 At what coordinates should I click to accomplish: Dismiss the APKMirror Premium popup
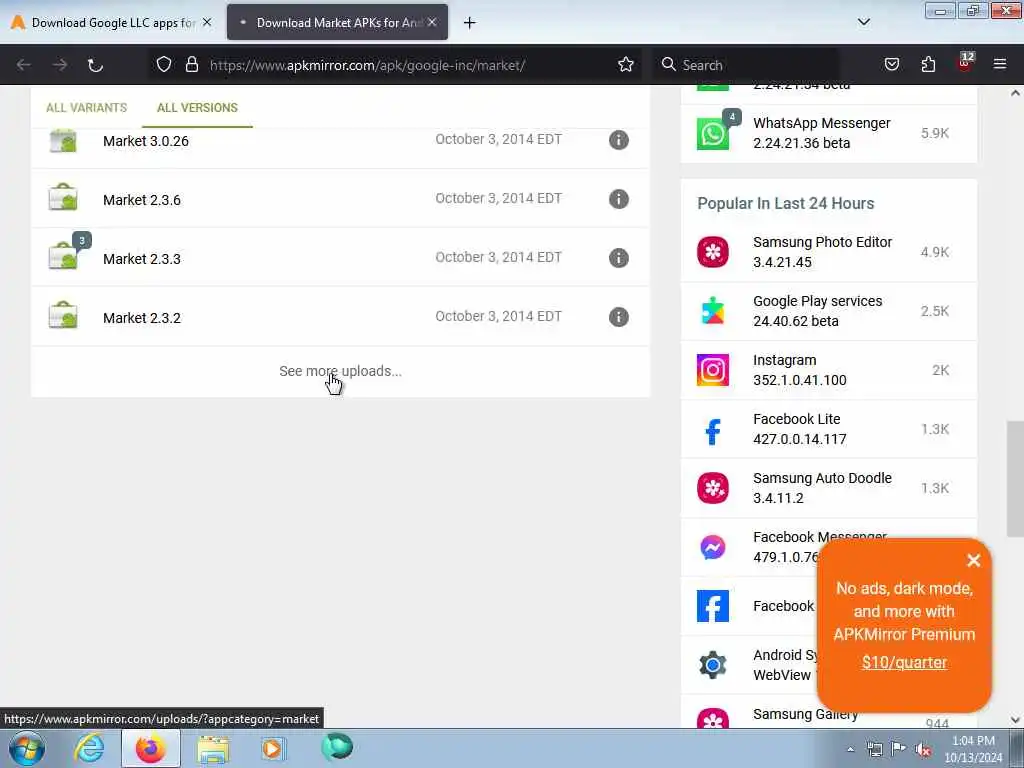click(974, 560)
